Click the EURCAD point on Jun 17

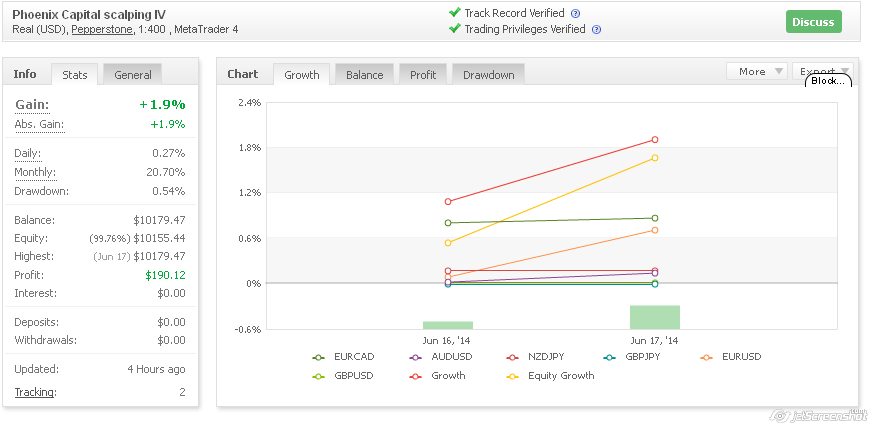click(655, 218)
